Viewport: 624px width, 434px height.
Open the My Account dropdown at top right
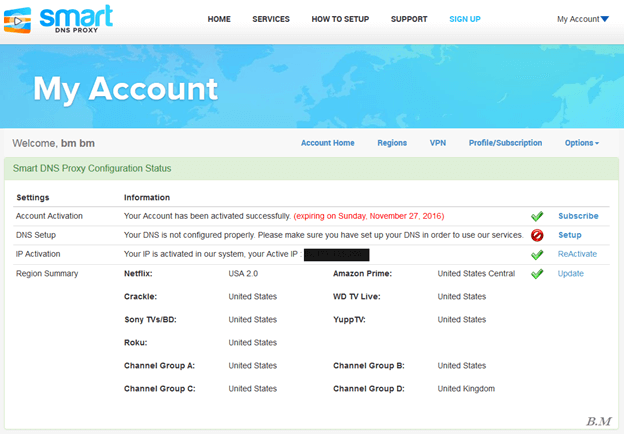(x=583, y=19)
